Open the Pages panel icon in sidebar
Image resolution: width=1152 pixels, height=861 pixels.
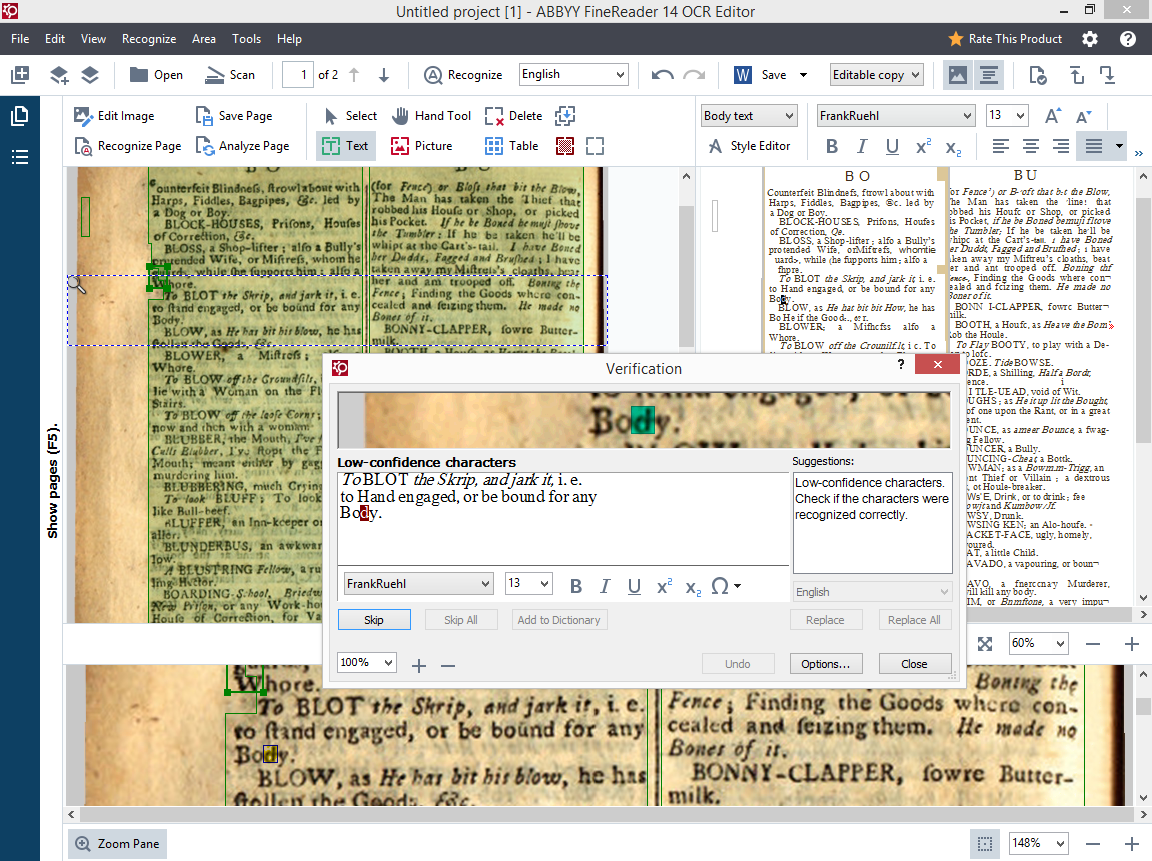(x=20, y=116)
